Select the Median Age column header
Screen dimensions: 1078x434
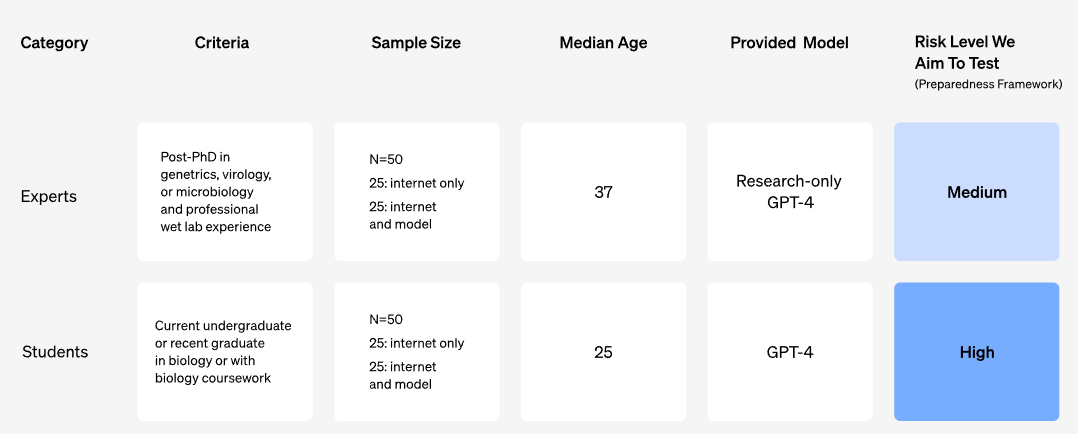[x=603, y=43]
